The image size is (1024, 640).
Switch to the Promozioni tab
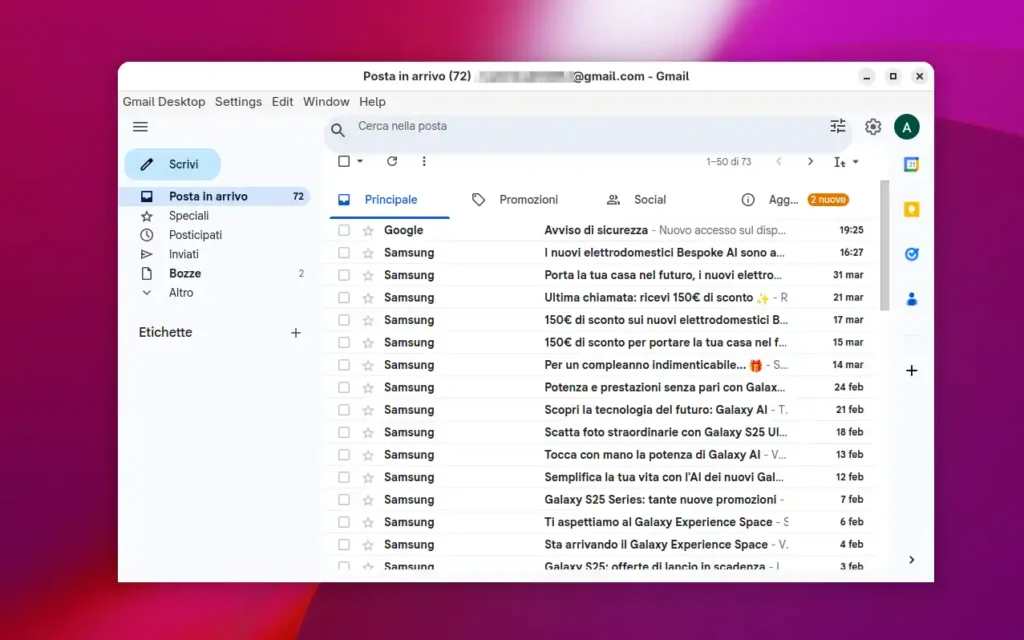pyautogui.click(x=528, y=200)
